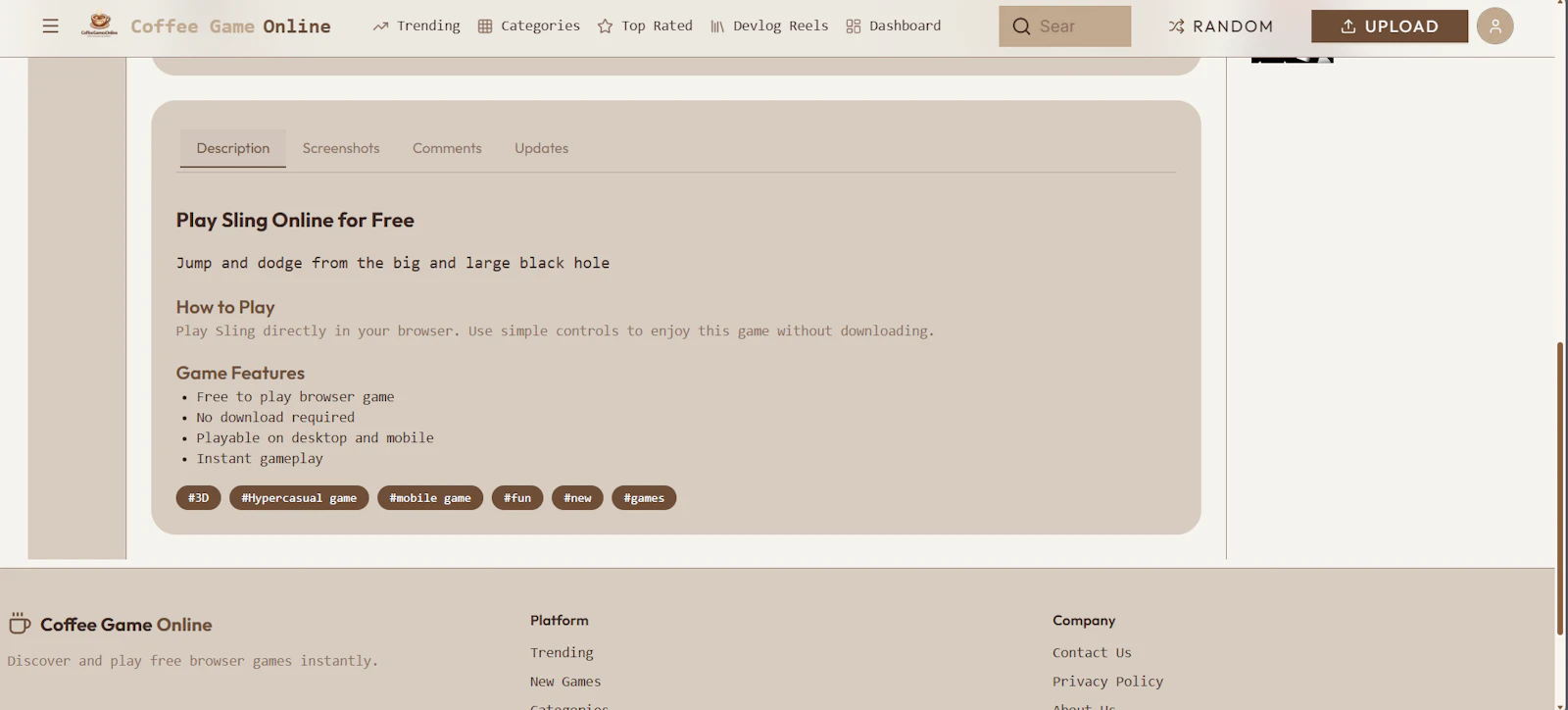Click 'No download required' bullet

(275, 418)
